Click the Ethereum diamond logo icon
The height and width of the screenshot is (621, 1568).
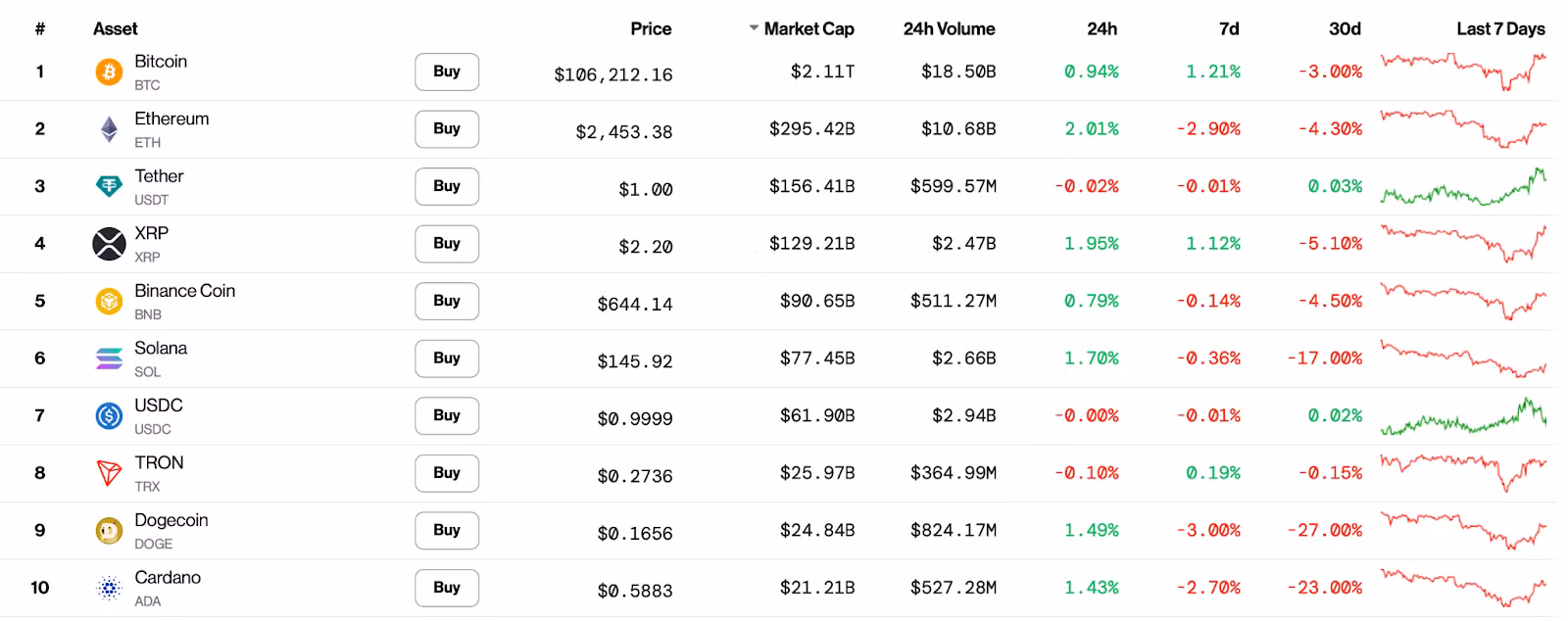(x=109, y=129)
